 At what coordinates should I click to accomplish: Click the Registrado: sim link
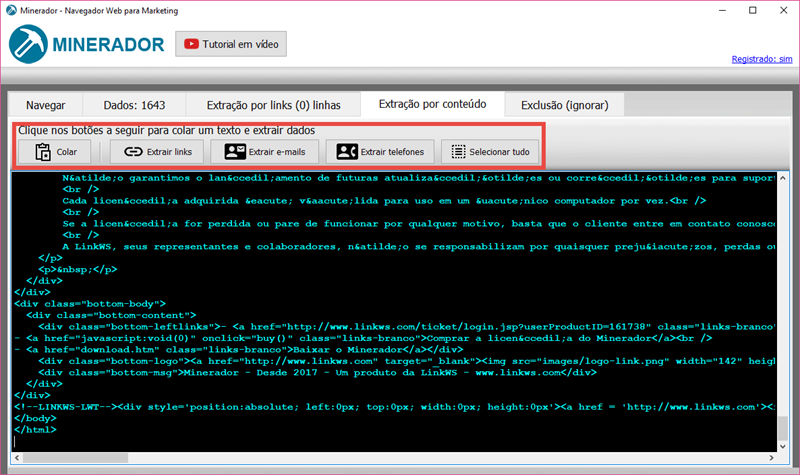(762, 59)
